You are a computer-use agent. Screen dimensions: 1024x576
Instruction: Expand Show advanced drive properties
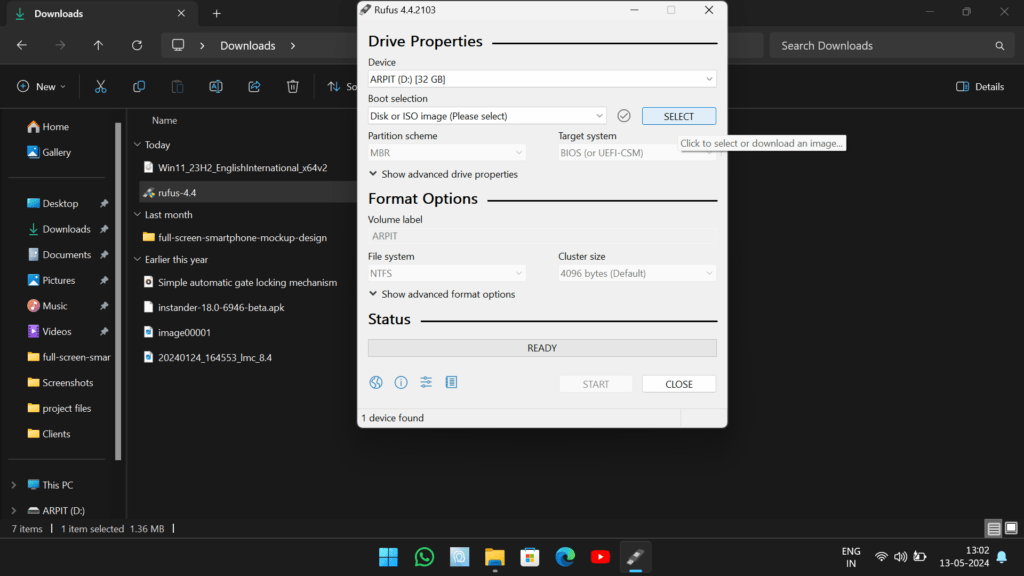coord(443,174)
